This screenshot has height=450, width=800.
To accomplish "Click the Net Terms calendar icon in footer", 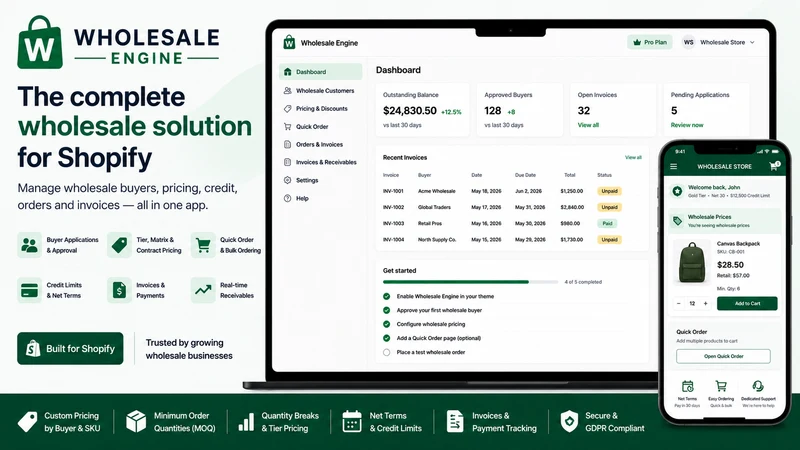I will tap(352, 421).
